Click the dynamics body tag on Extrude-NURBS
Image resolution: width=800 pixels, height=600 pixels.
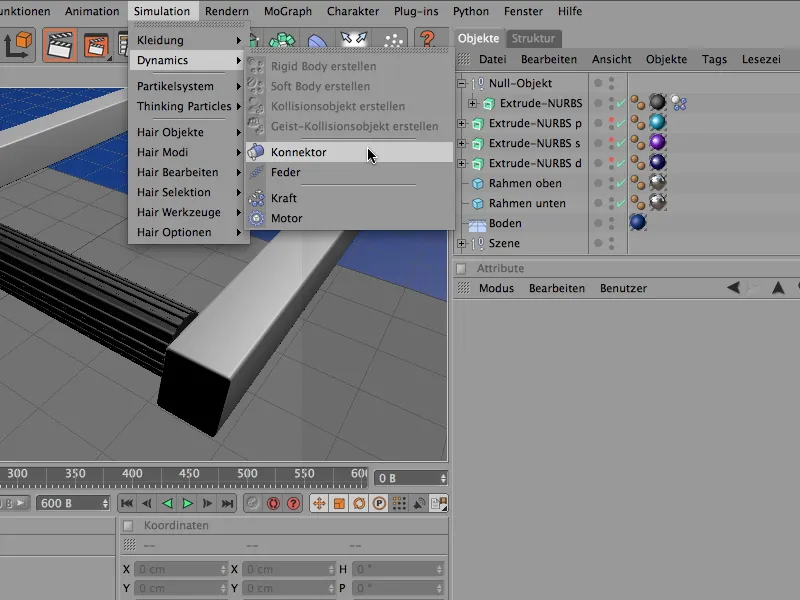[679, 103]
